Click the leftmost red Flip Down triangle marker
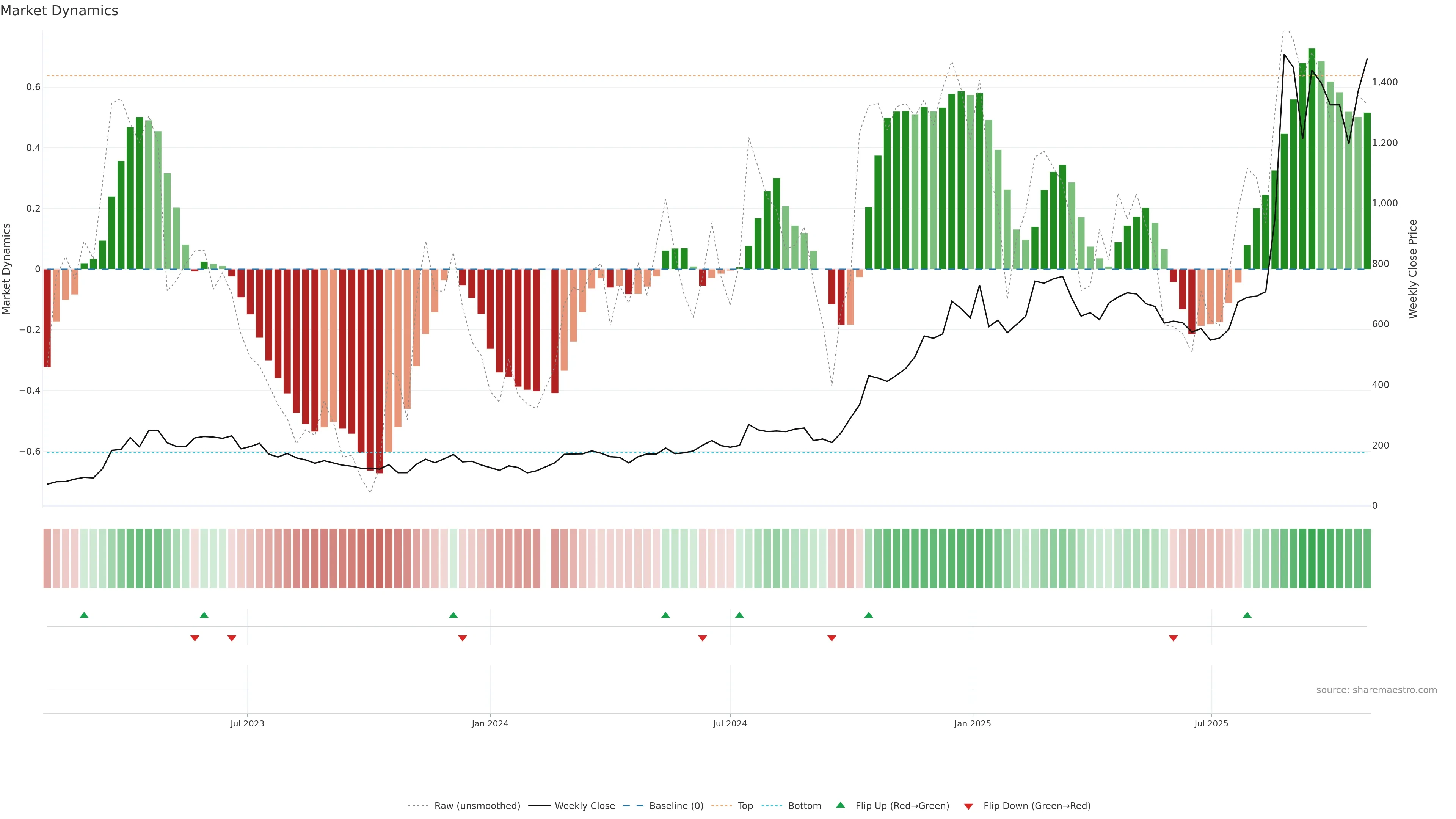1456x819 pixels. [x=195, y=638]
